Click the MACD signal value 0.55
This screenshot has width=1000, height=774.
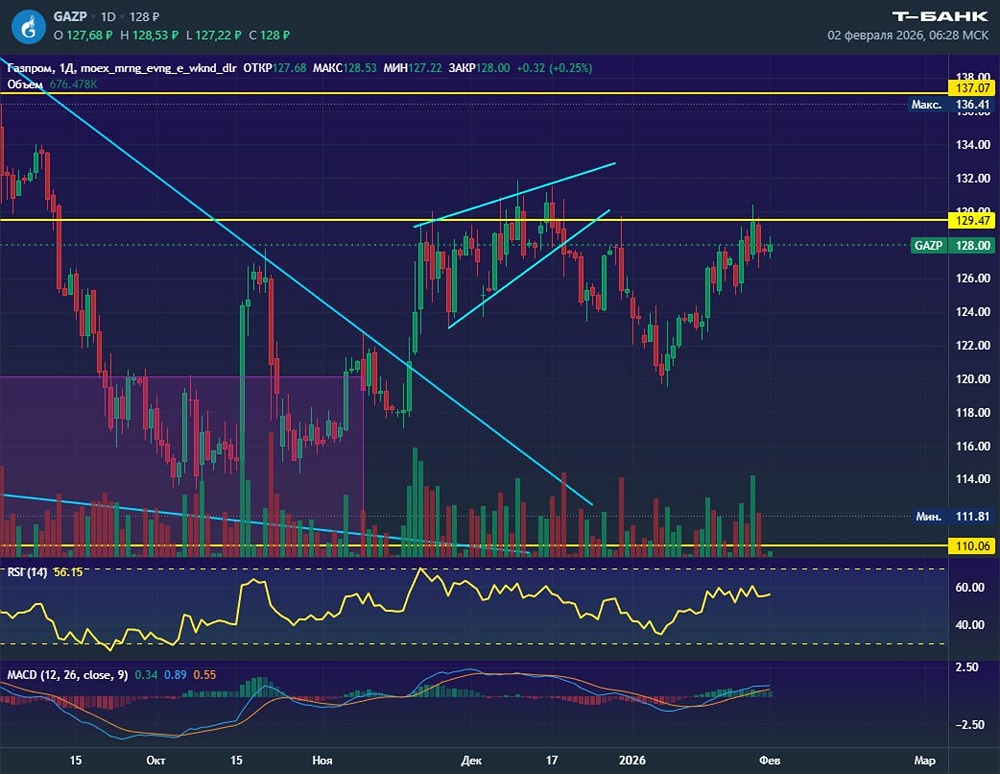tap(205, 675)
